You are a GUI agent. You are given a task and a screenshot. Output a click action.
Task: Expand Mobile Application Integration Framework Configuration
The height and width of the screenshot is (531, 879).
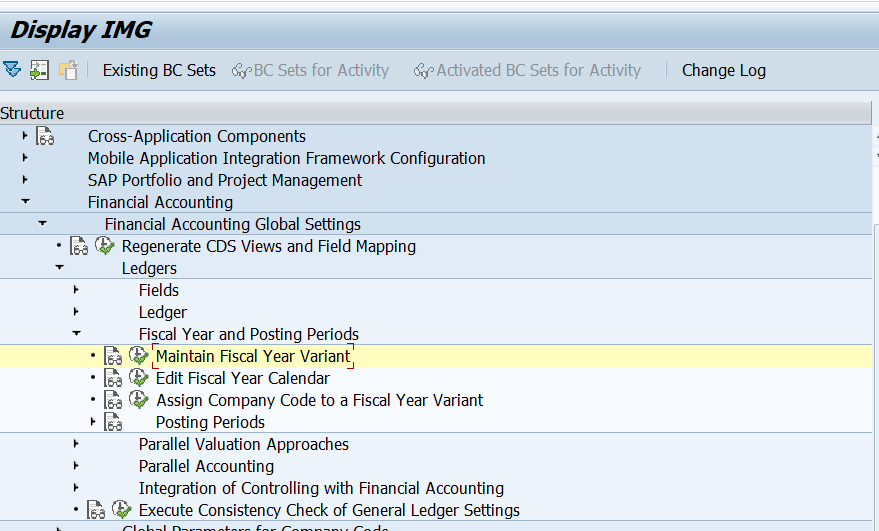pyautogui.click(x=25, y=158)
